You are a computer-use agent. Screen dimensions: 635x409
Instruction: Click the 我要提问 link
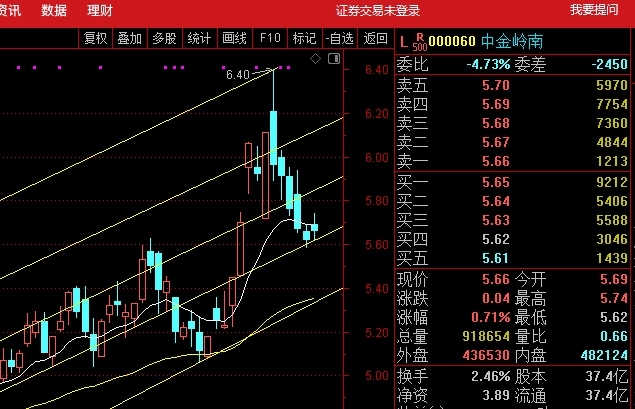point(594,10)
